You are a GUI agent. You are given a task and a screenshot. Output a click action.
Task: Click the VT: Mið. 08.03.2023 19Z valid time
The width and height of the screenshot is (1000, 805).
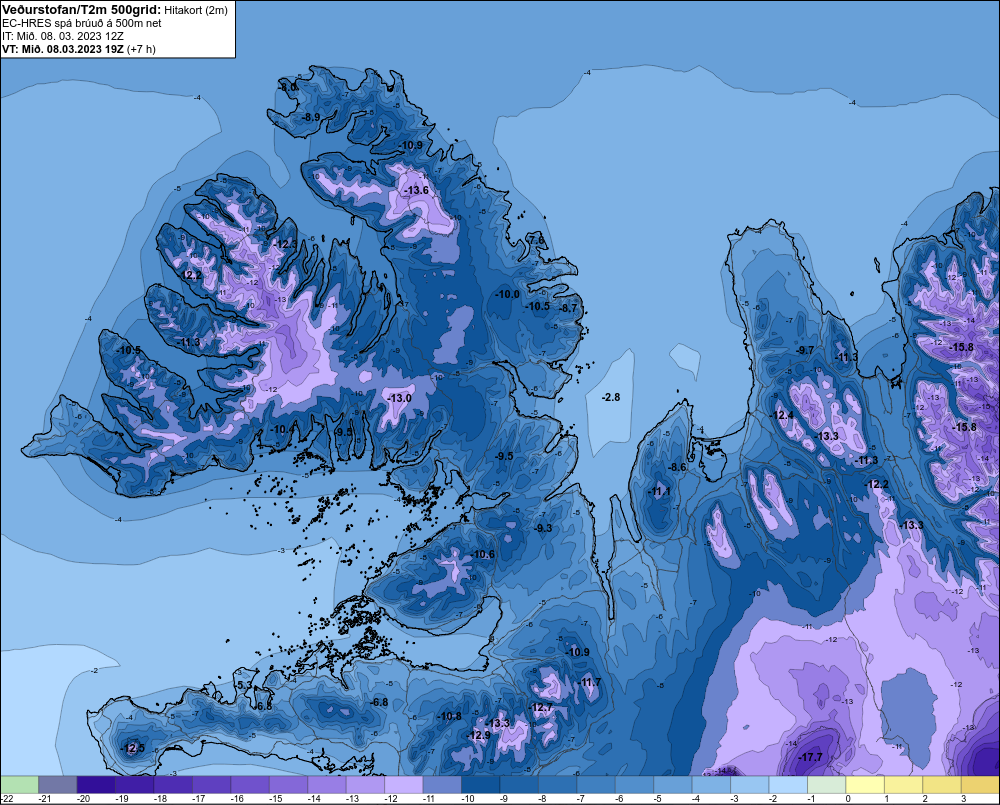tap(62, 49)
